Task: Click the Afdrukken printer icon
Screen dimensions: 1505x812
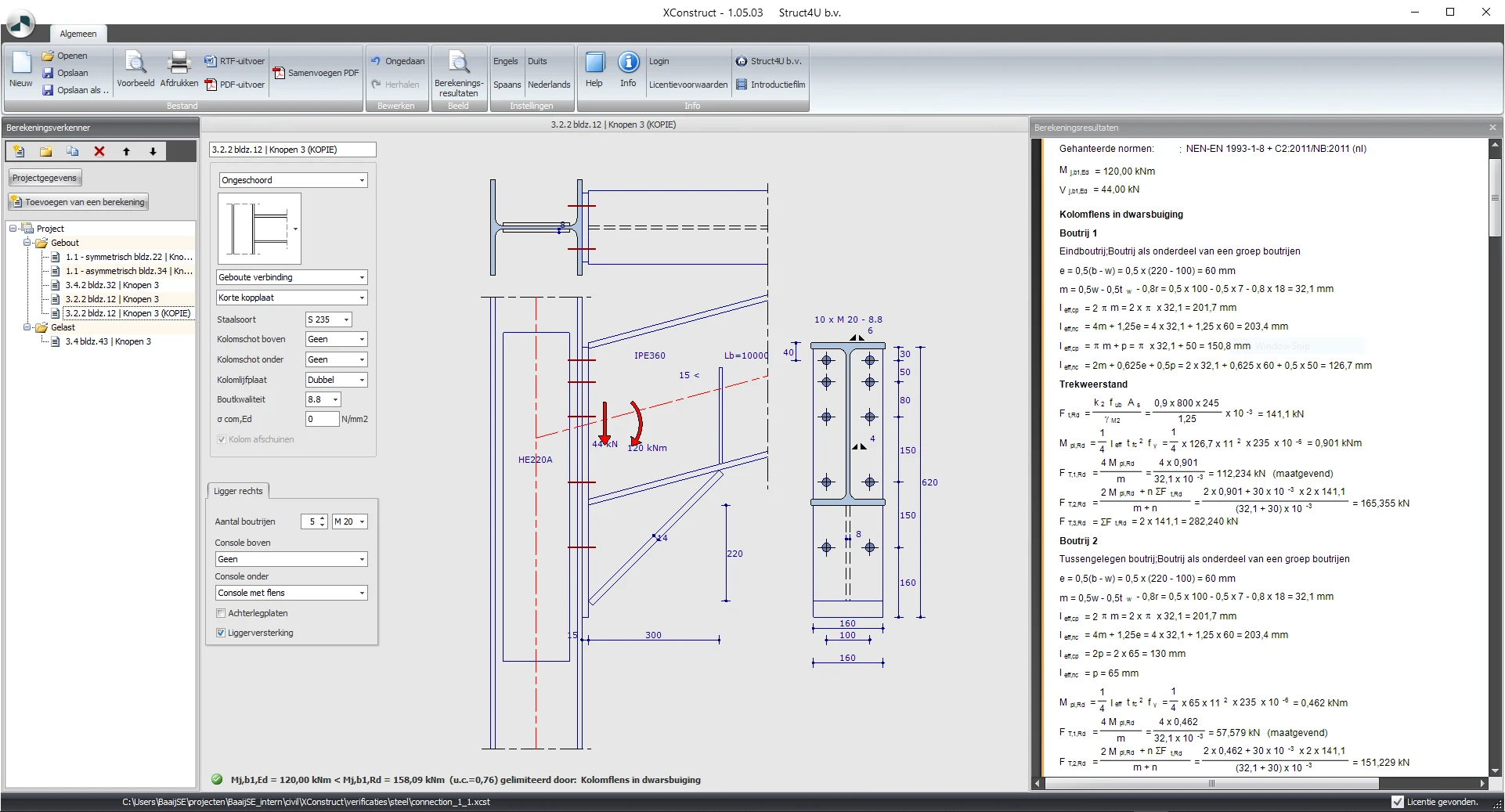Action: 179,63
